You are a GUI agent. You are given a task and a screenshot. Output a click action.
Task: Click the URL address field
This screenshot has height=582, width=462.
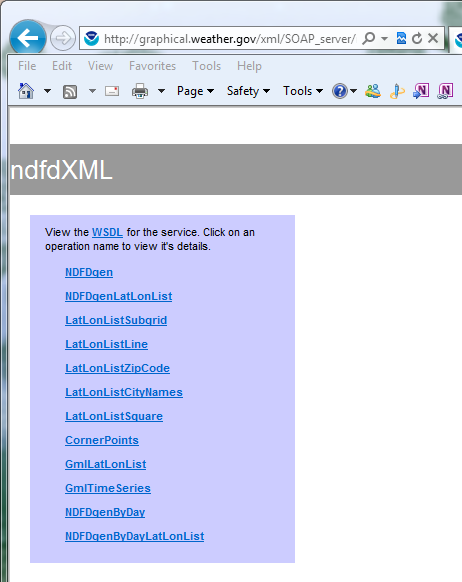[229, 39]
